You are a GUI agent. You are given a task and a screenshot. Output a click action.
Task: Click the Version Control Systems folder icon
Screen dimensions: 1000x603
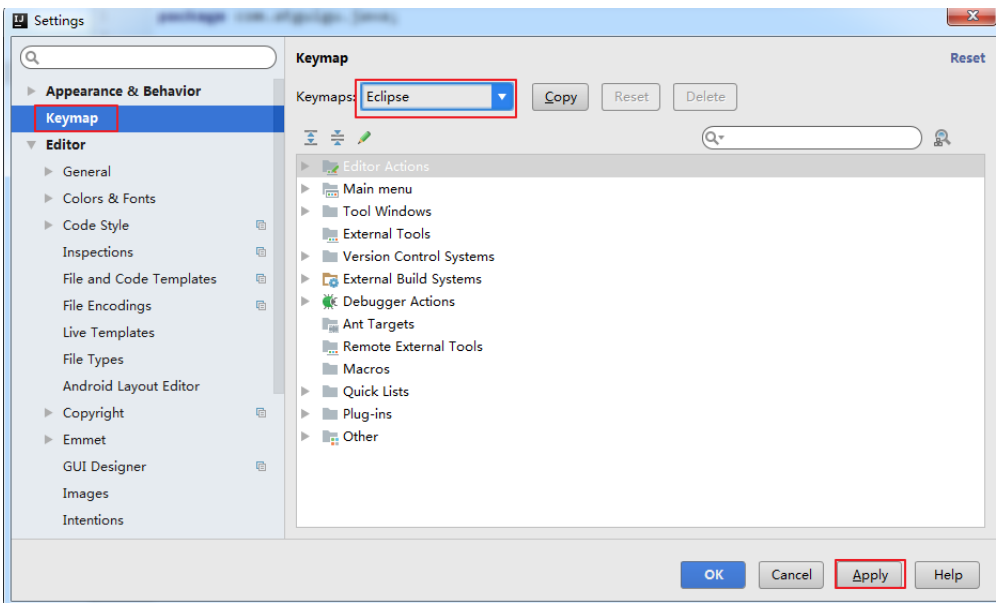coord(330,257)
